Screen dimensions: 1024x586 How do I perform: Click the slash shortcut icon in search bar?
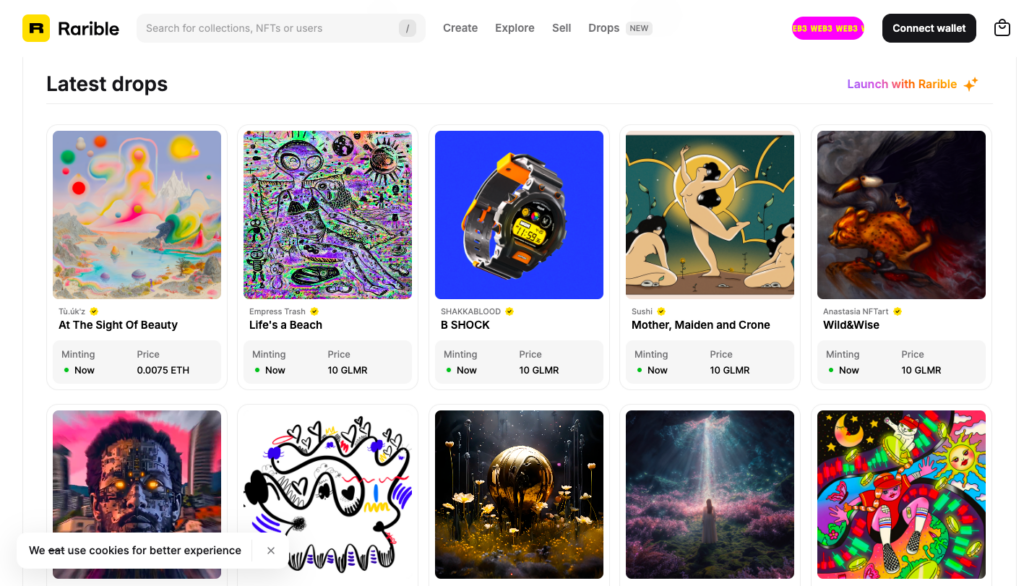tap(408, 28)
